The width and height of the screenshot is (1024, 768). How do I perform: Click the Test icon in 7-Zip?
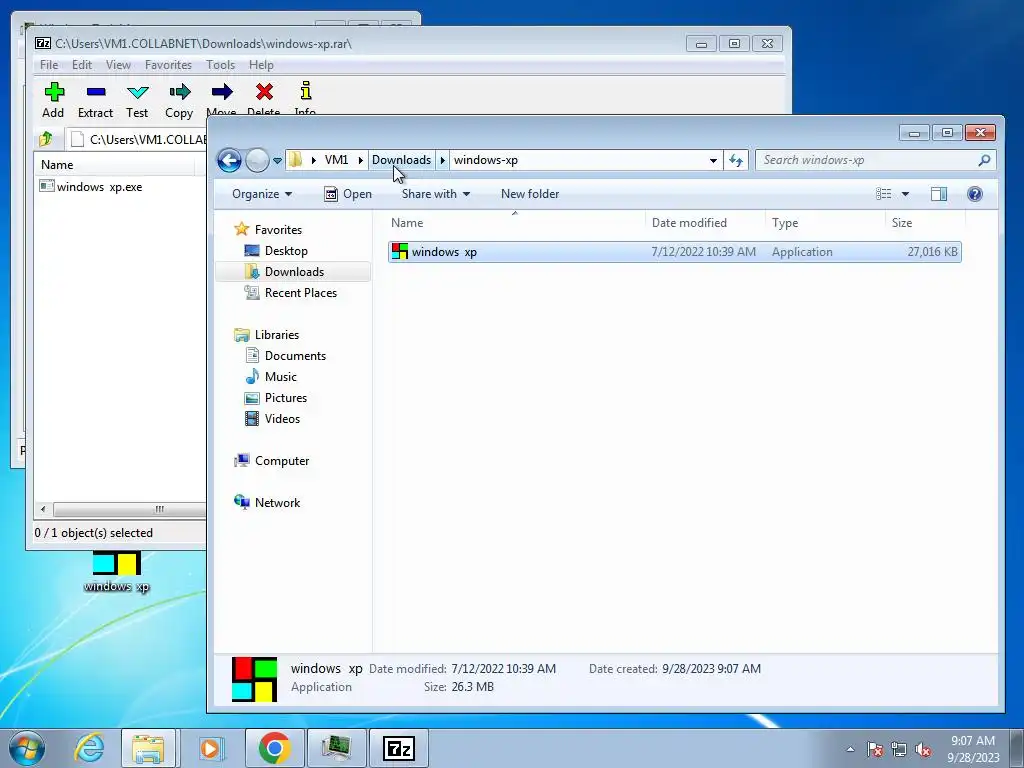point(137,100)
